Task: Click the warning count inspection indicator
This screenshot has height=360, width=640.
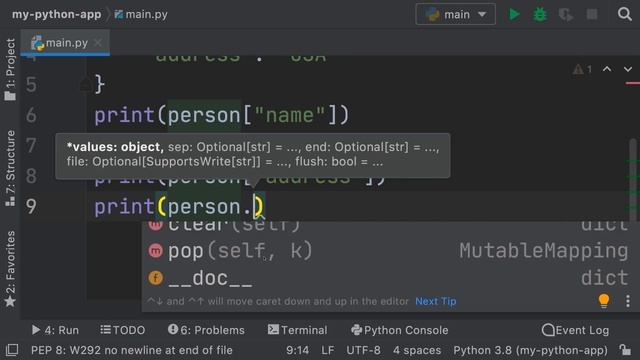Action: point(582,69)
